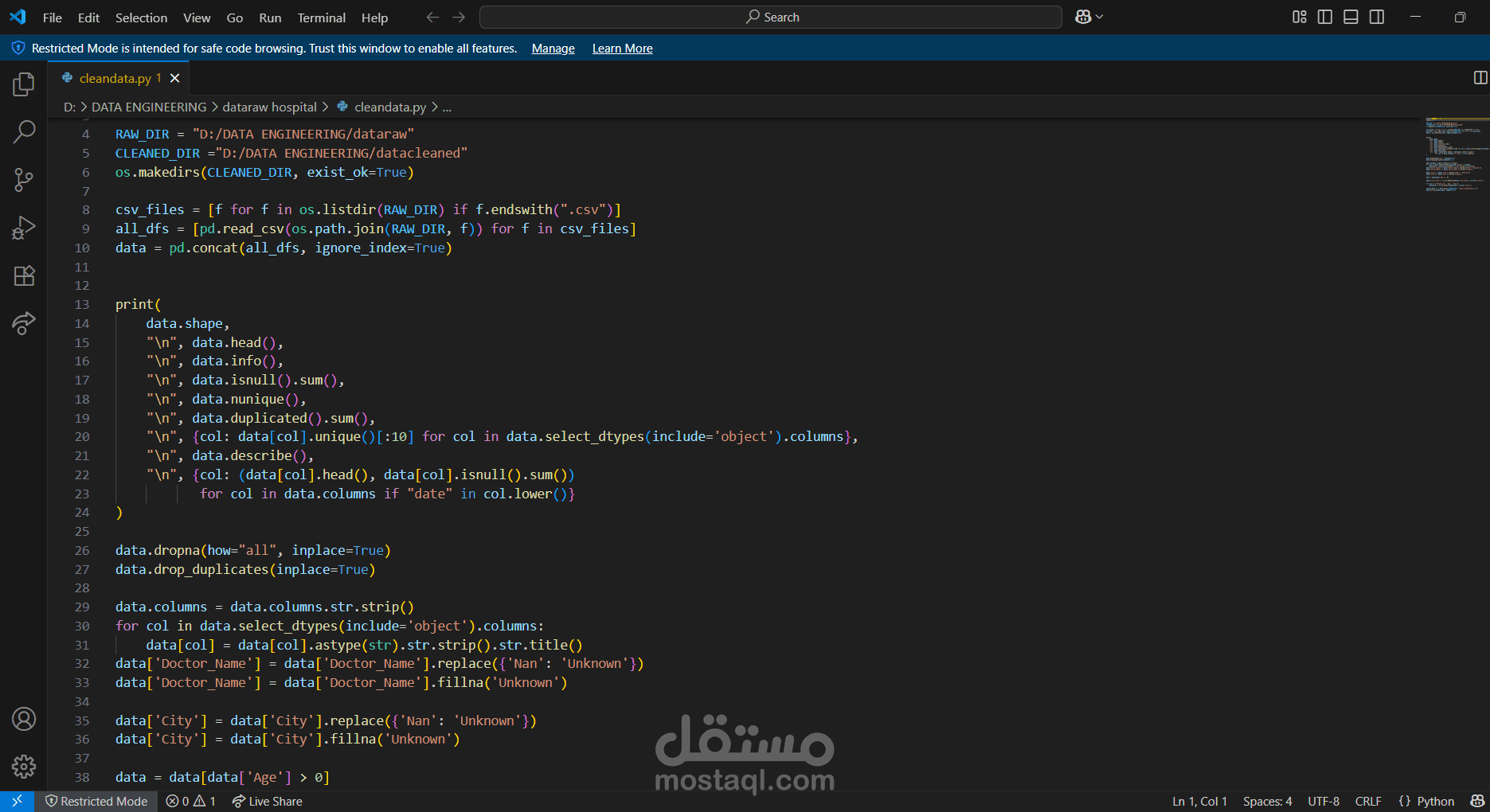
Task: Start Live Share from status bar
Action: point(268,801)
